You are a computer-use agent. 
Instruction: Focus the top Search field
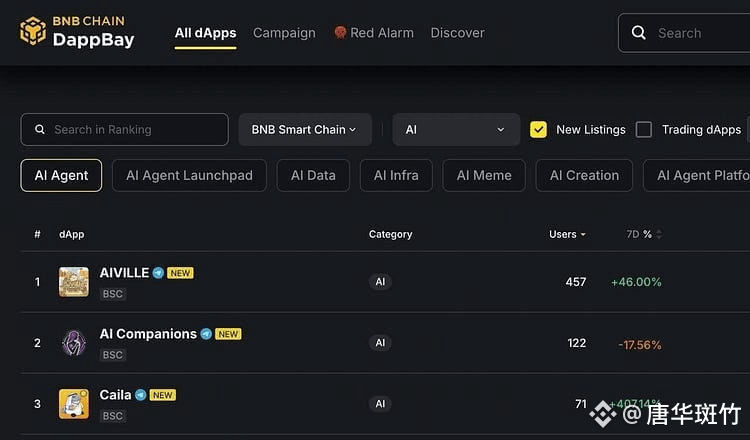[684, 33]
